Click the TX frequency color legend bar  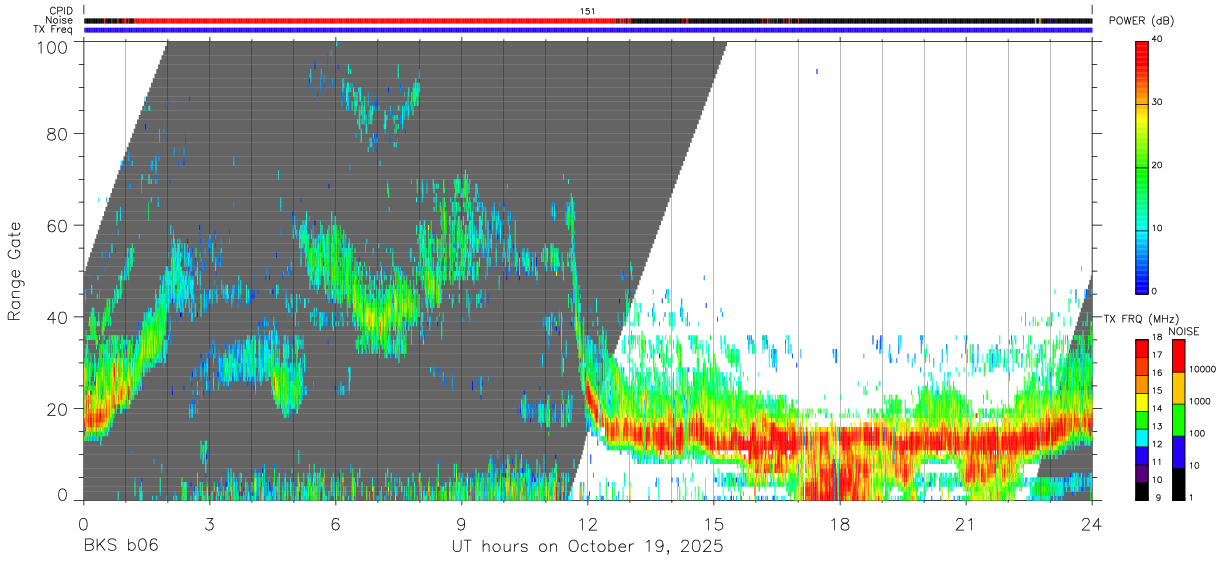[x=1143, y=419]
